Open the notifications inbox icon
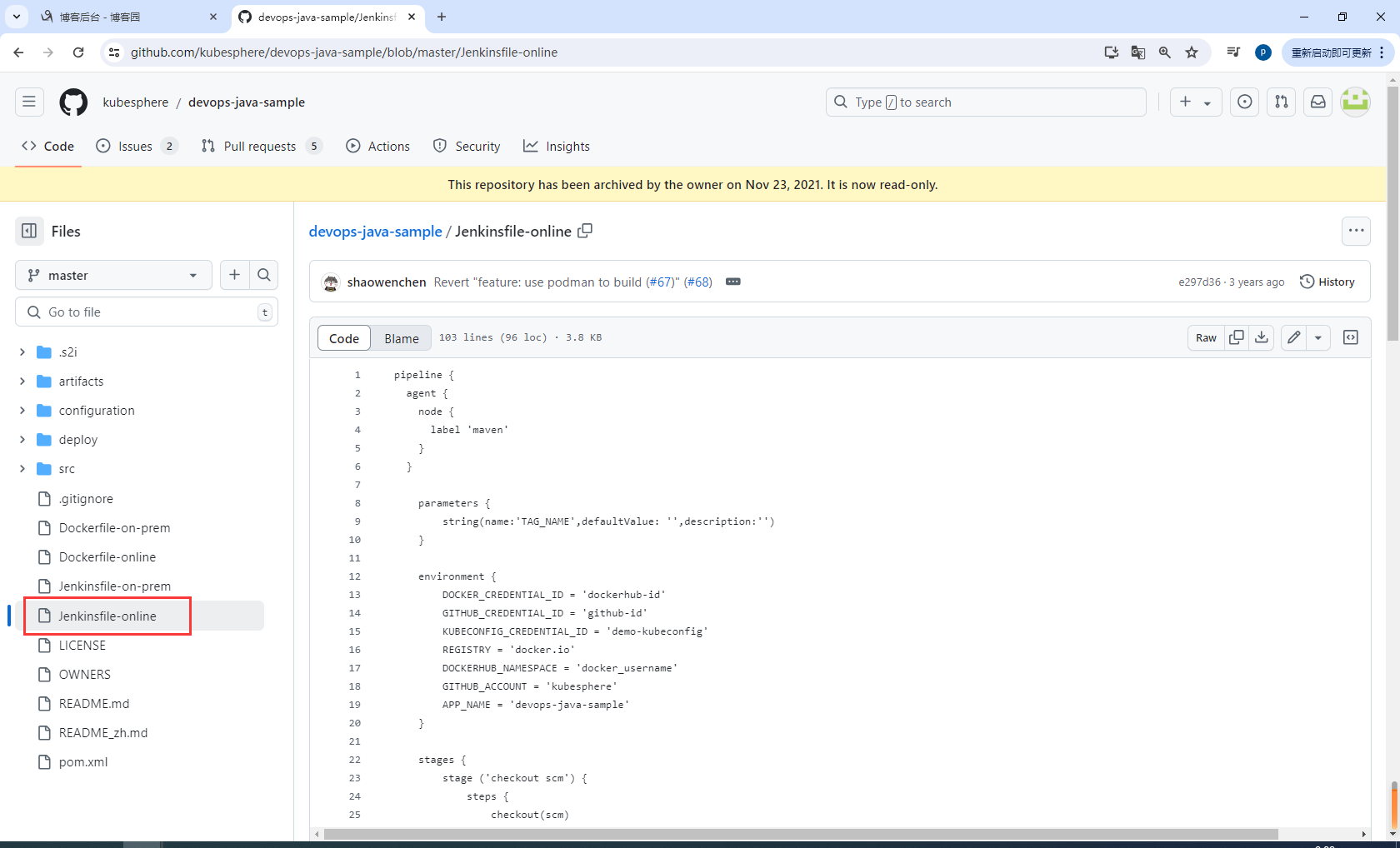The width and height of the screenshot is (1400, 848). [1317, 102]
